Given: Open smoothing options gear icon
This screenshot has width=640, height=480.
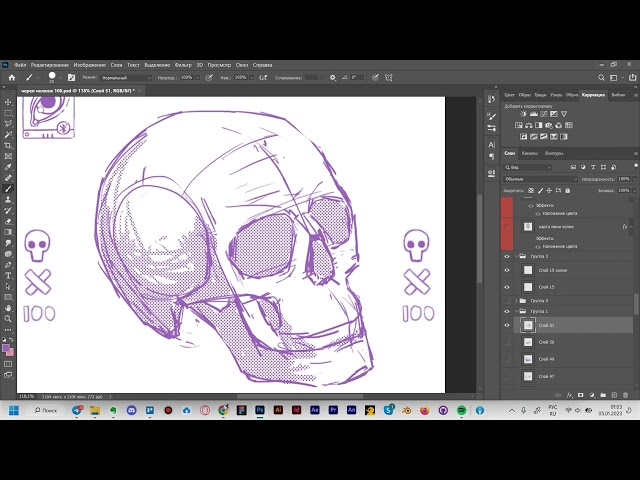Looking at the screenshot, I should coord(333,78).
